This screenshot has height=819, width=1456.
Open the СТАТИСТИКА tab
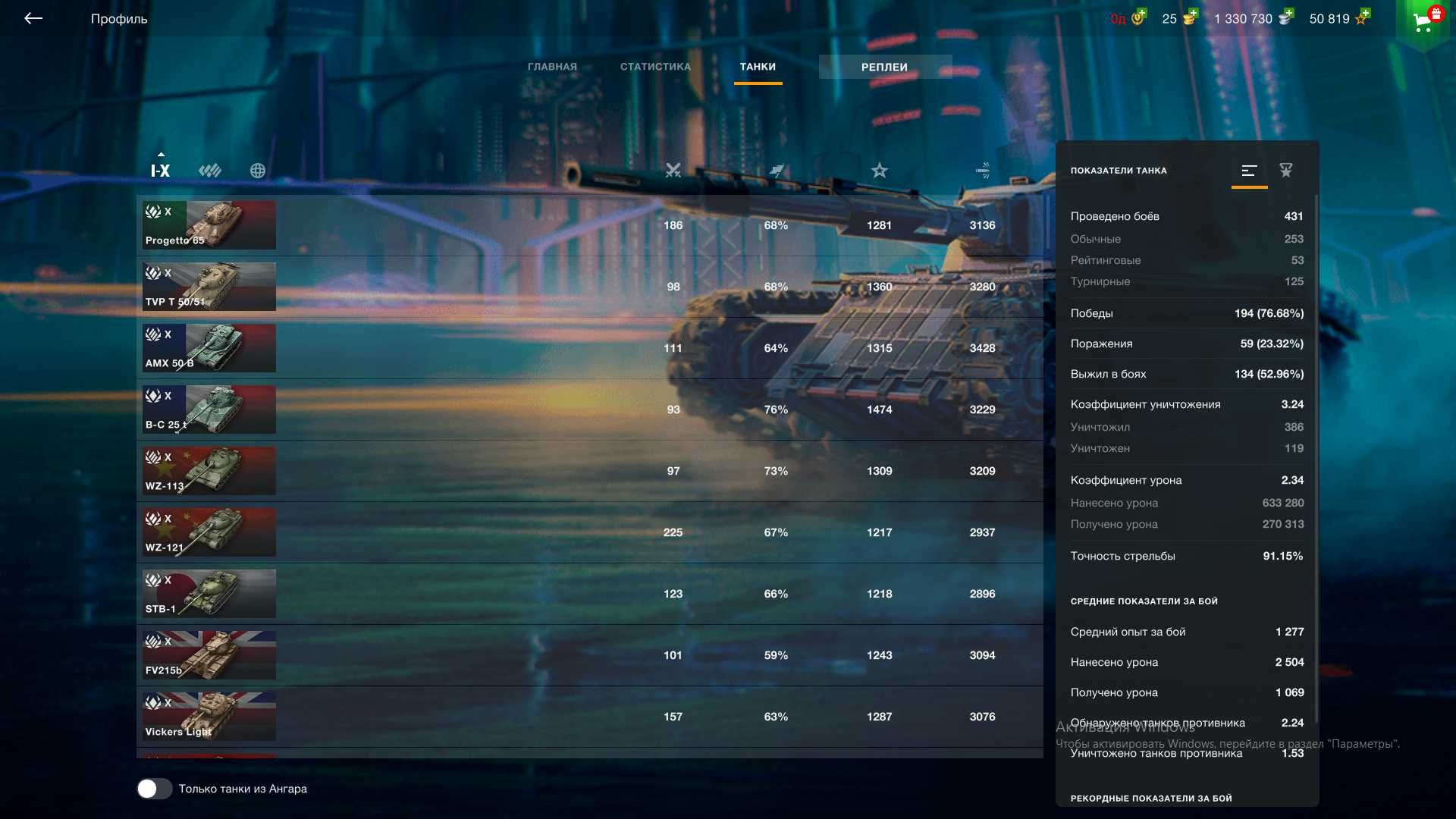(x=655, y=67)
